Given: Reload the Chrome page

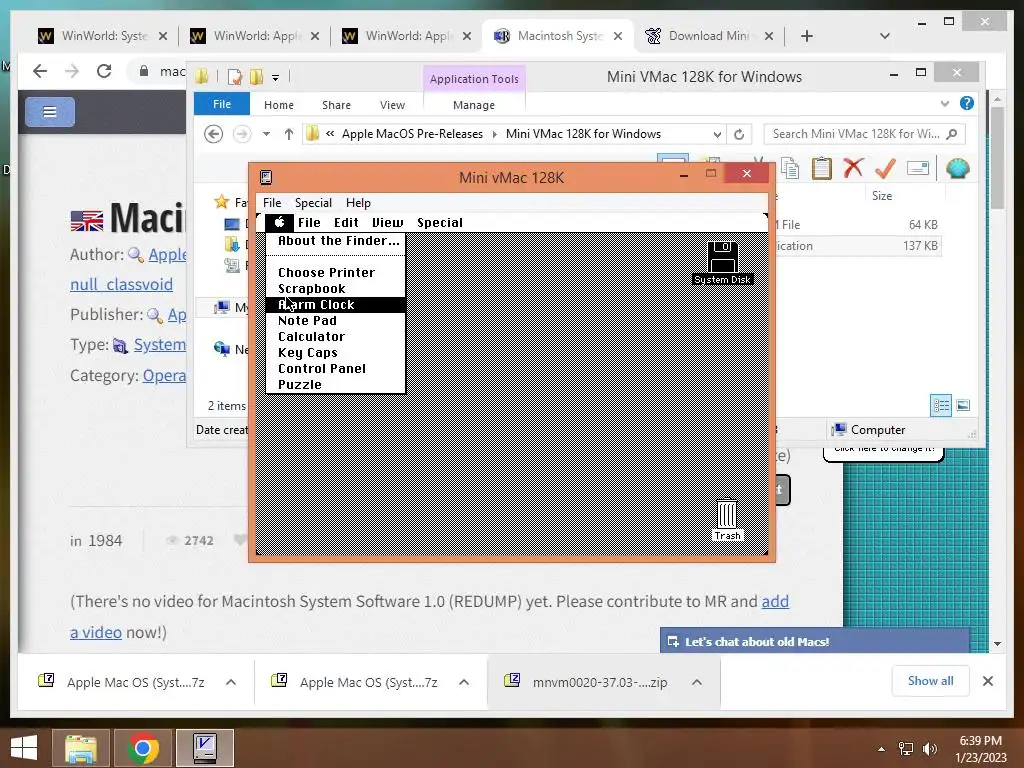Looking at the screenshot, I should 104,71.
